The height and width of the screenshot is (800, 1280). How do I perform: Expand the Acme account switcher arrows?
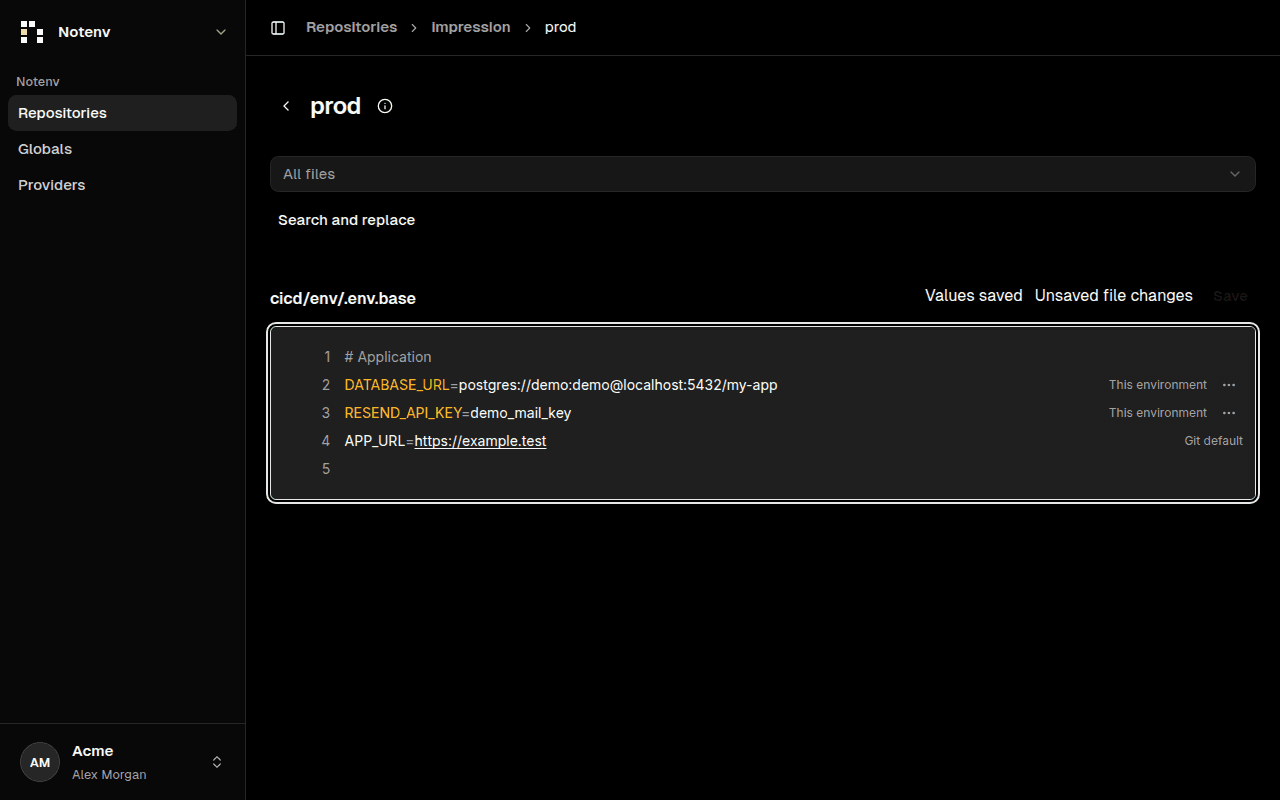click(x=217, y=762)
